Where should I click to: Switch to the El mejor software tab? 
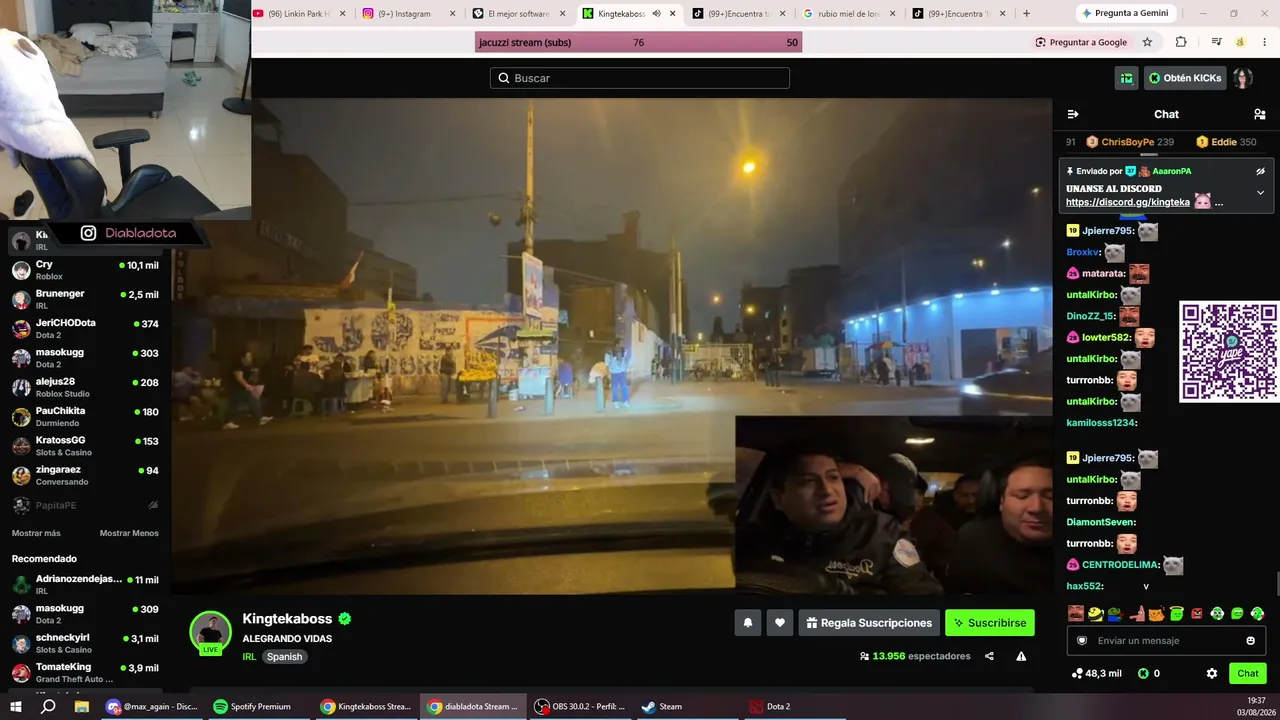pos(518,14)
